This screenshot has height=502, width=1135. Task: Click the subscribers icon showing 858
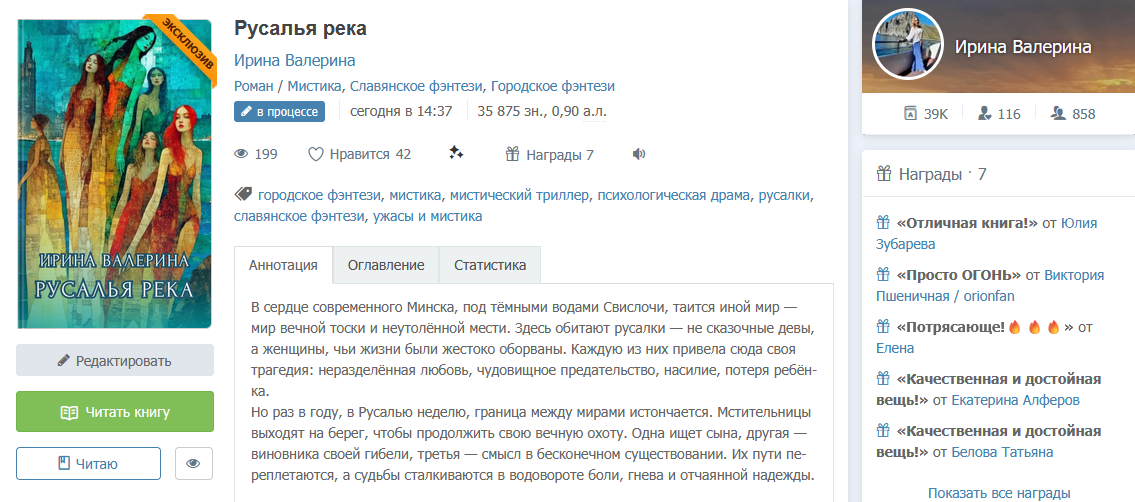point(1058,114)
